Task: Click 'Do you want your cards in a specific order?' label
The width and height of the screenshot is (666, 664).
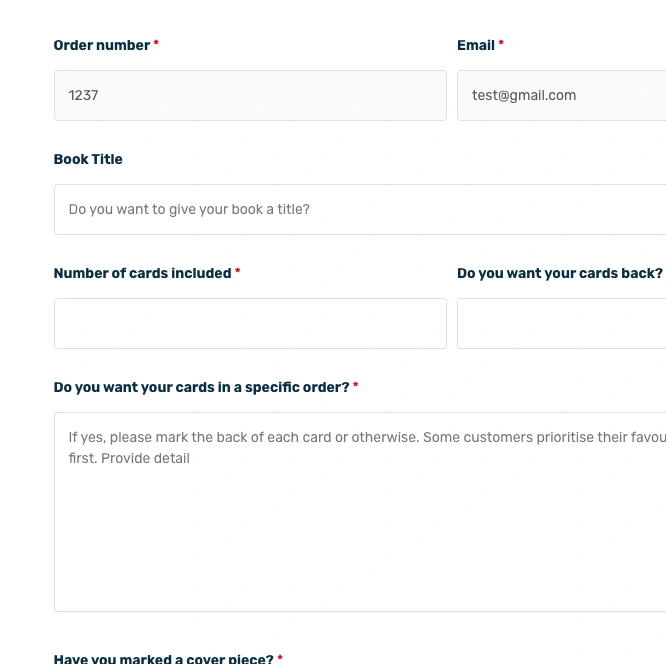Action: coord(201,387)
